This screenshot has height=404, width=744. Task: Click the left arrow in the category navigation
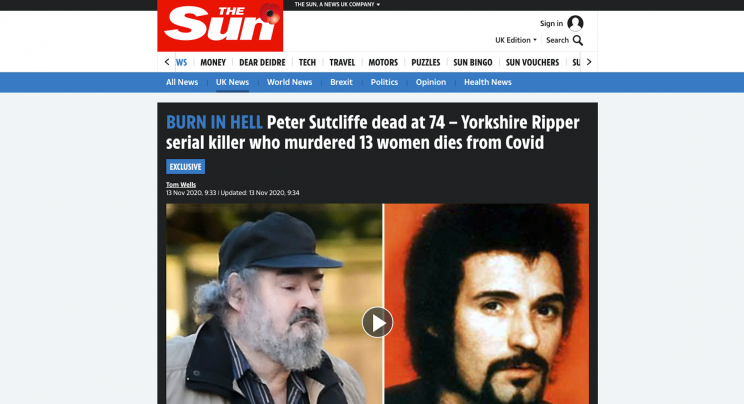pos(167,62)
